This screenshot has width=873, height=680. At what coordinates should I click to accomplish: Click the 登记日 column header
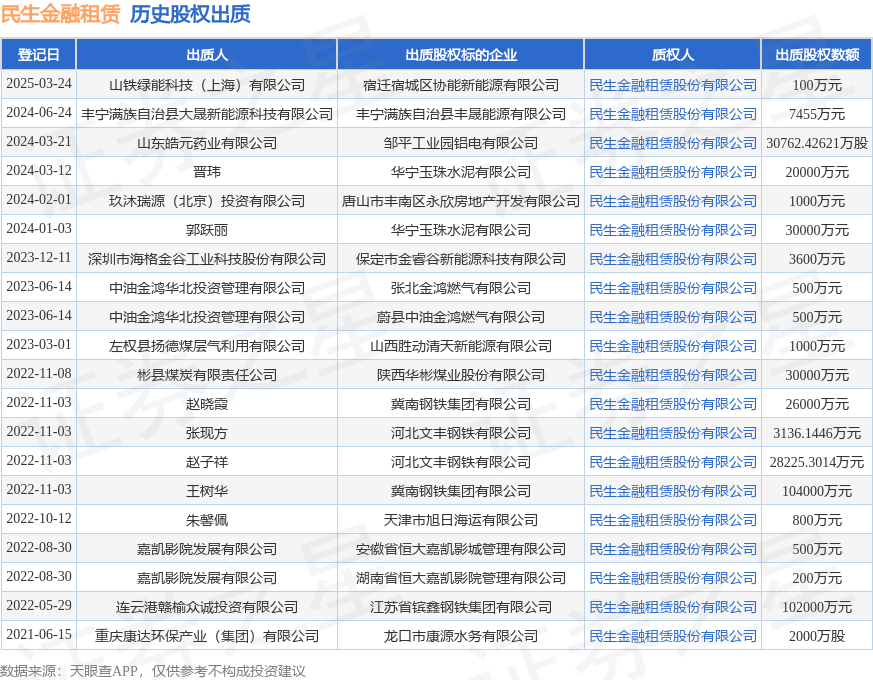pyautogui.click(x=38, y=55)
